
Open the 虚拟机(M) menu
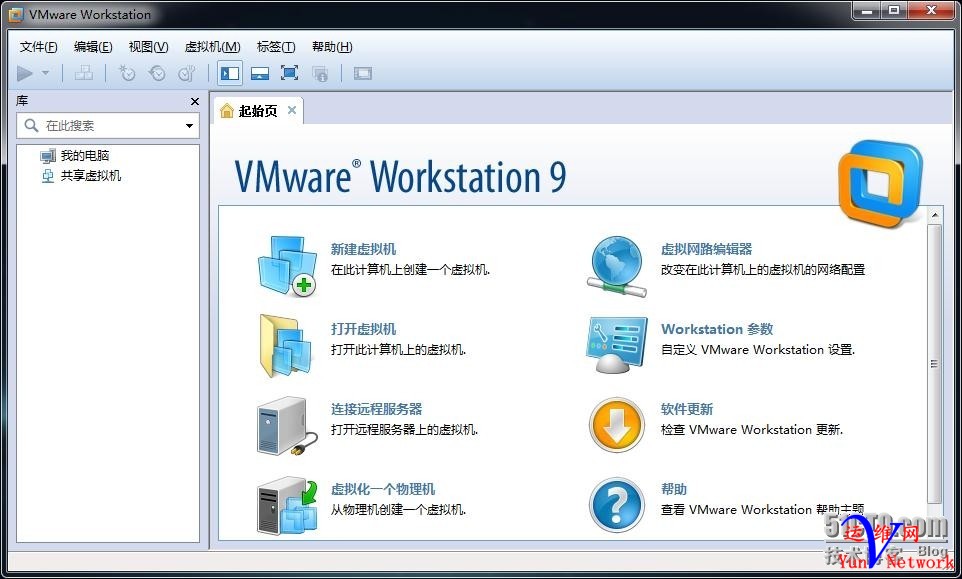click(x=212, y=47)
